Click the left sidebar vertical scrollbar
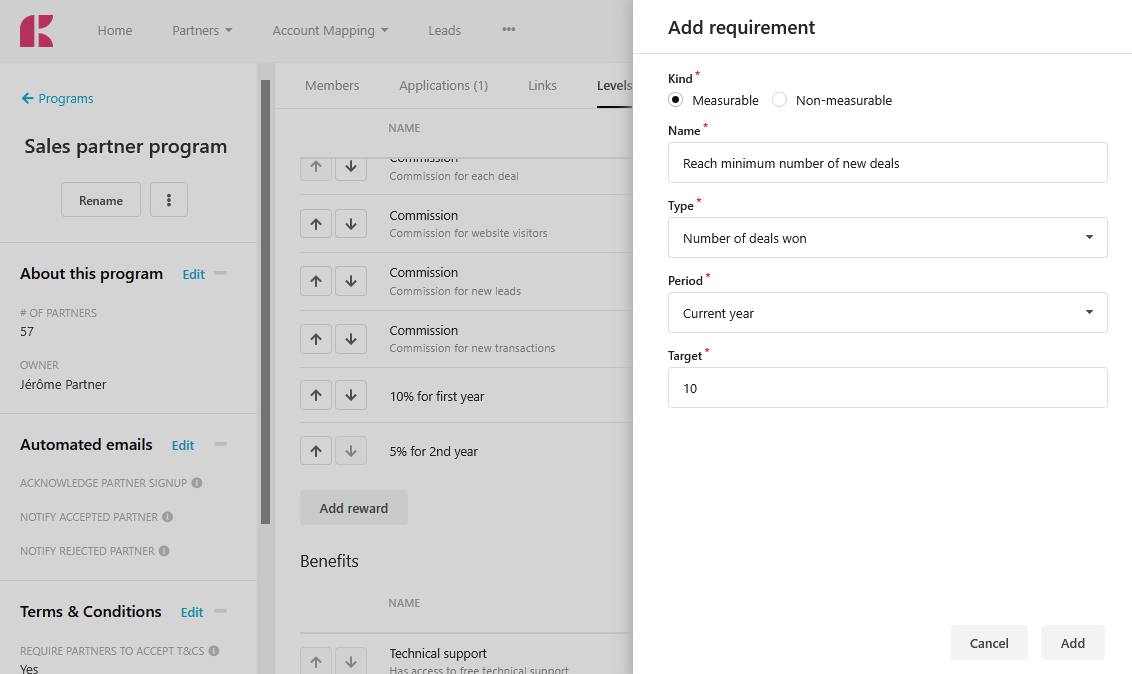Image resolution: width=1132 pixels, height=674 pixels. [x=265, y=302]
